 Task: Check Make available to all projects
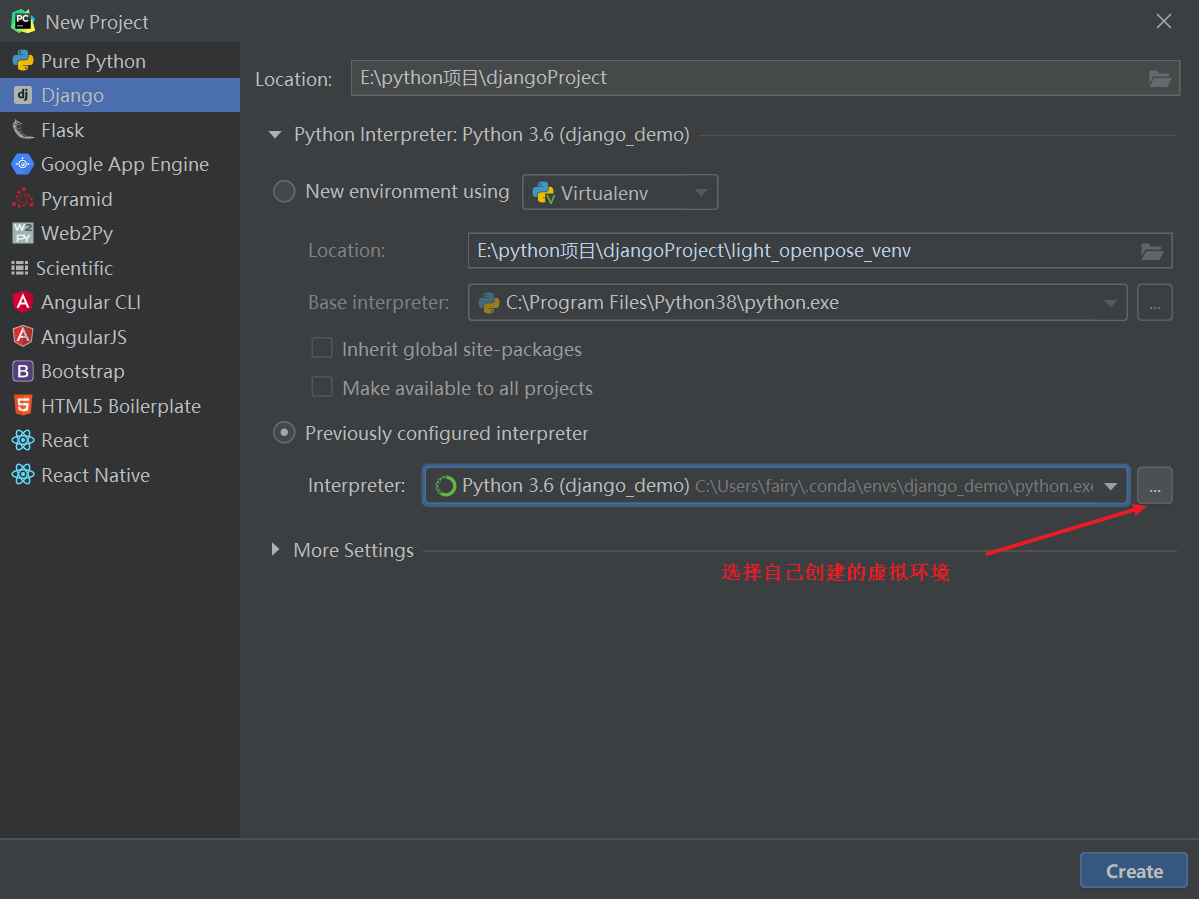pyautogui.click(x=322, y=388)
